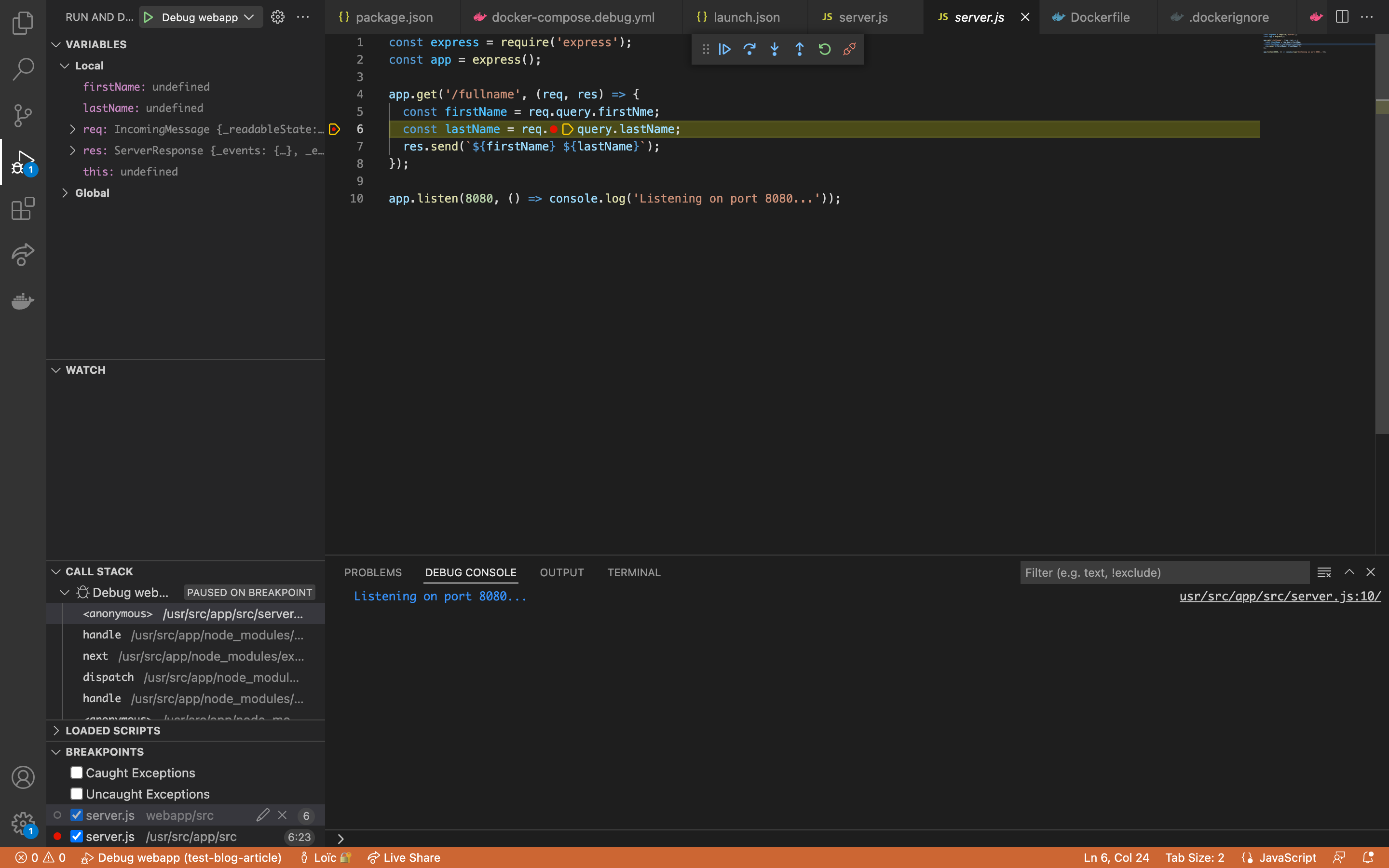Disconnect the debugger

point(848,49)
